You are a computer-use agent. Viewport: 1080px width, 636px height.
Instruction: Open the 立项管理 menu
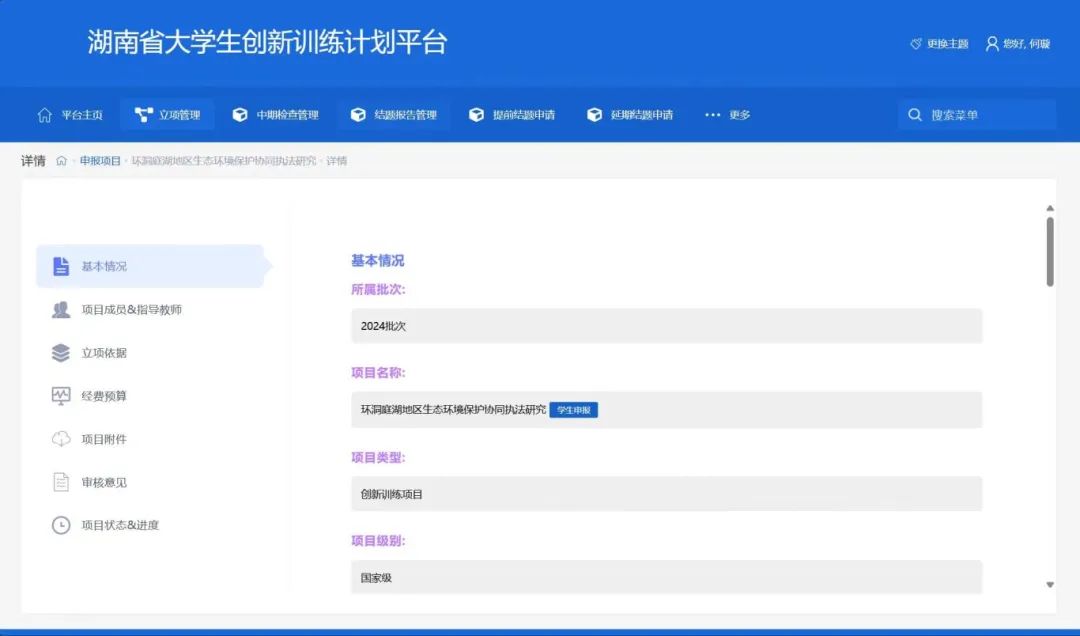[168, 115]
